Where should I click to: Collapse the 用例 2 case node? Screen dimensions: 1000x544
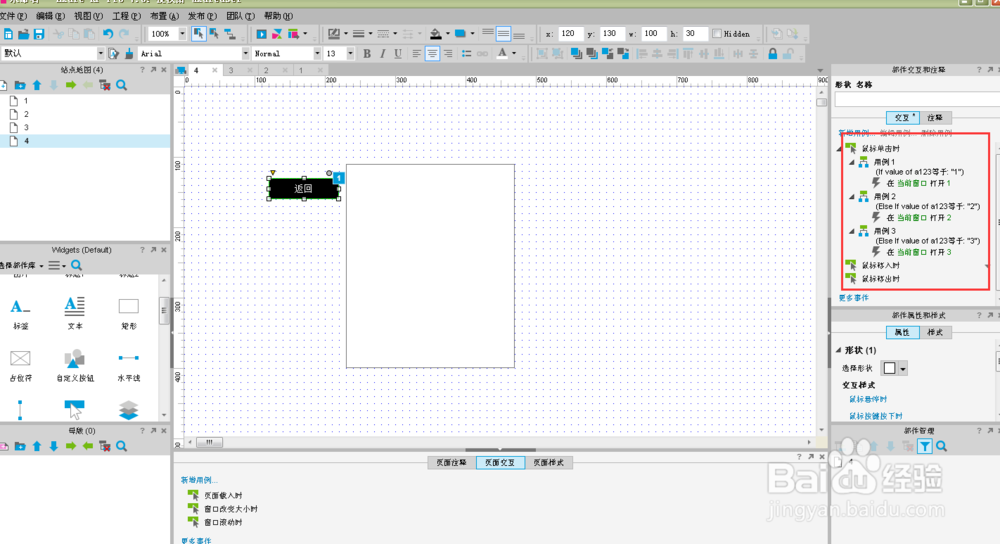click(x=852, y=196)
